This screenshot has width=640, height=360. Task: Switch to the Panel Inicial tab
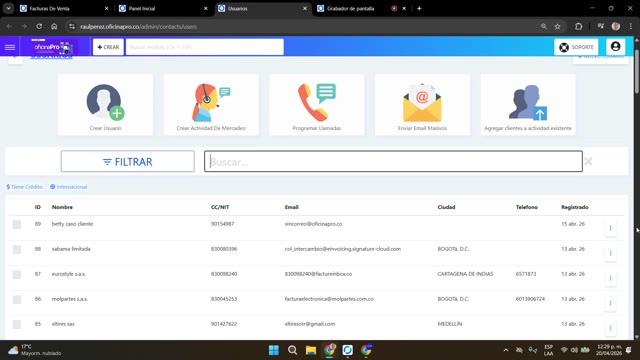click(162, 8)
